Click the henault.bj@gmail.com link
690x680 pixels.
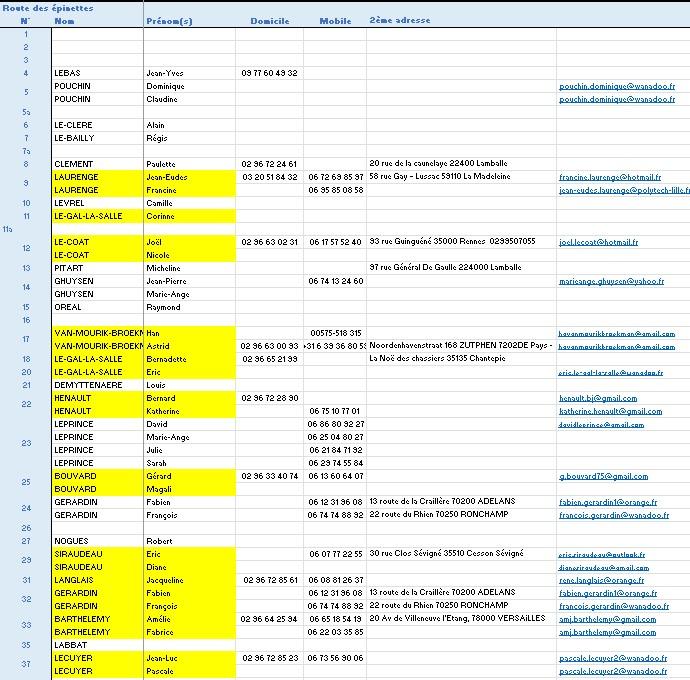point(598,398)
